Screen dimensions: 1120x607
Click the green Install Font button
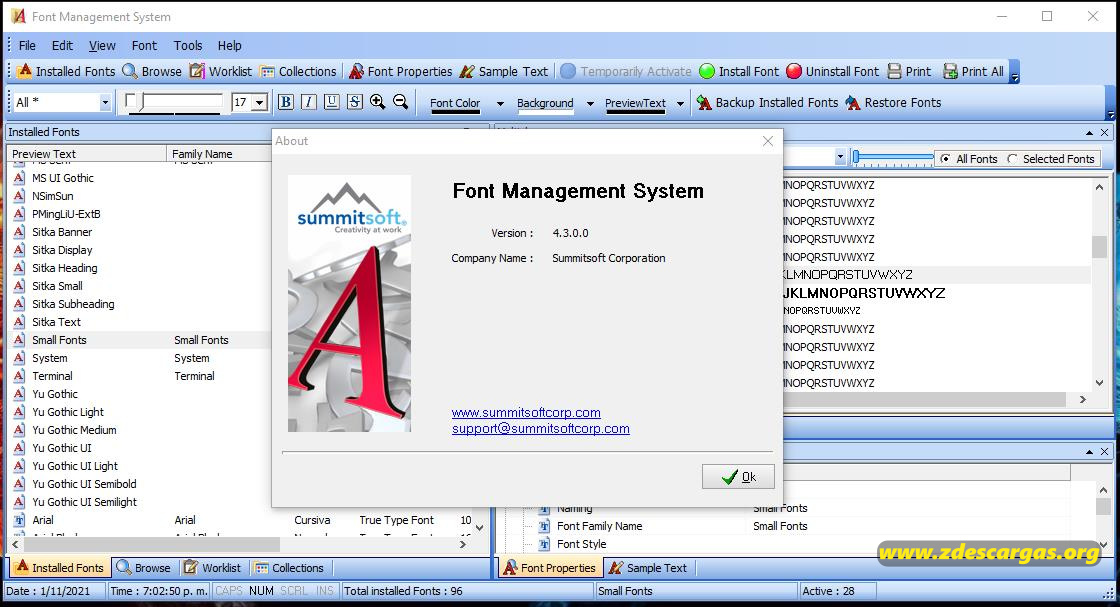coord(739,71)
